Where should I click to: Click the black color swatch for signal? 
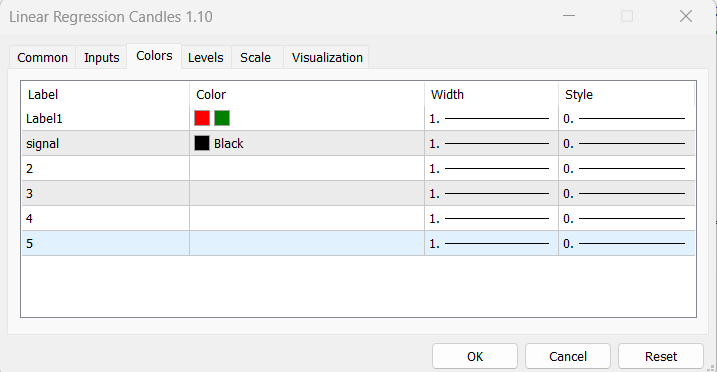(202, 143)
